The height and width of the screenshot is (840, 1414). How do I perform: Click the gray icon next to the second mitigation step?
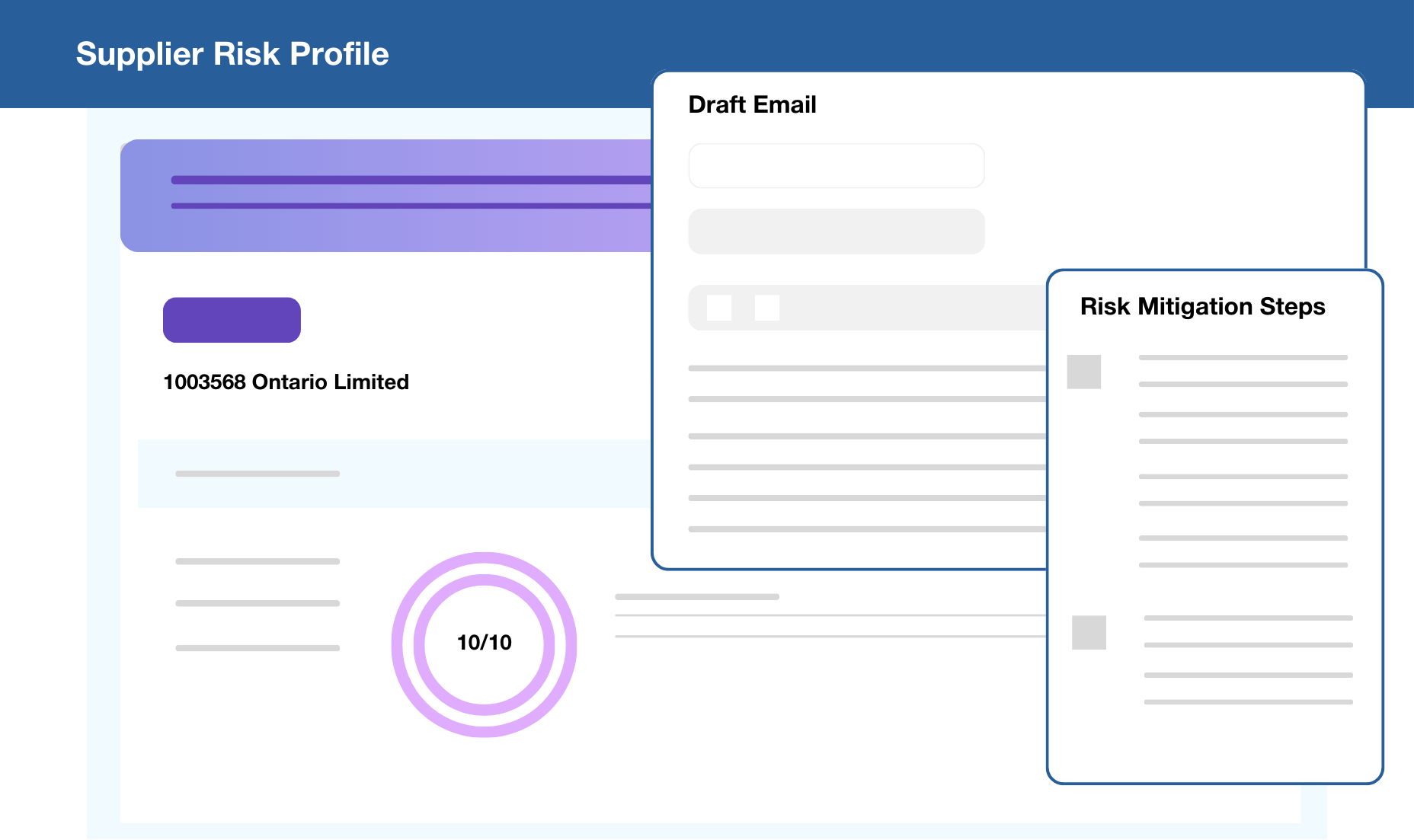[1089, 633]
